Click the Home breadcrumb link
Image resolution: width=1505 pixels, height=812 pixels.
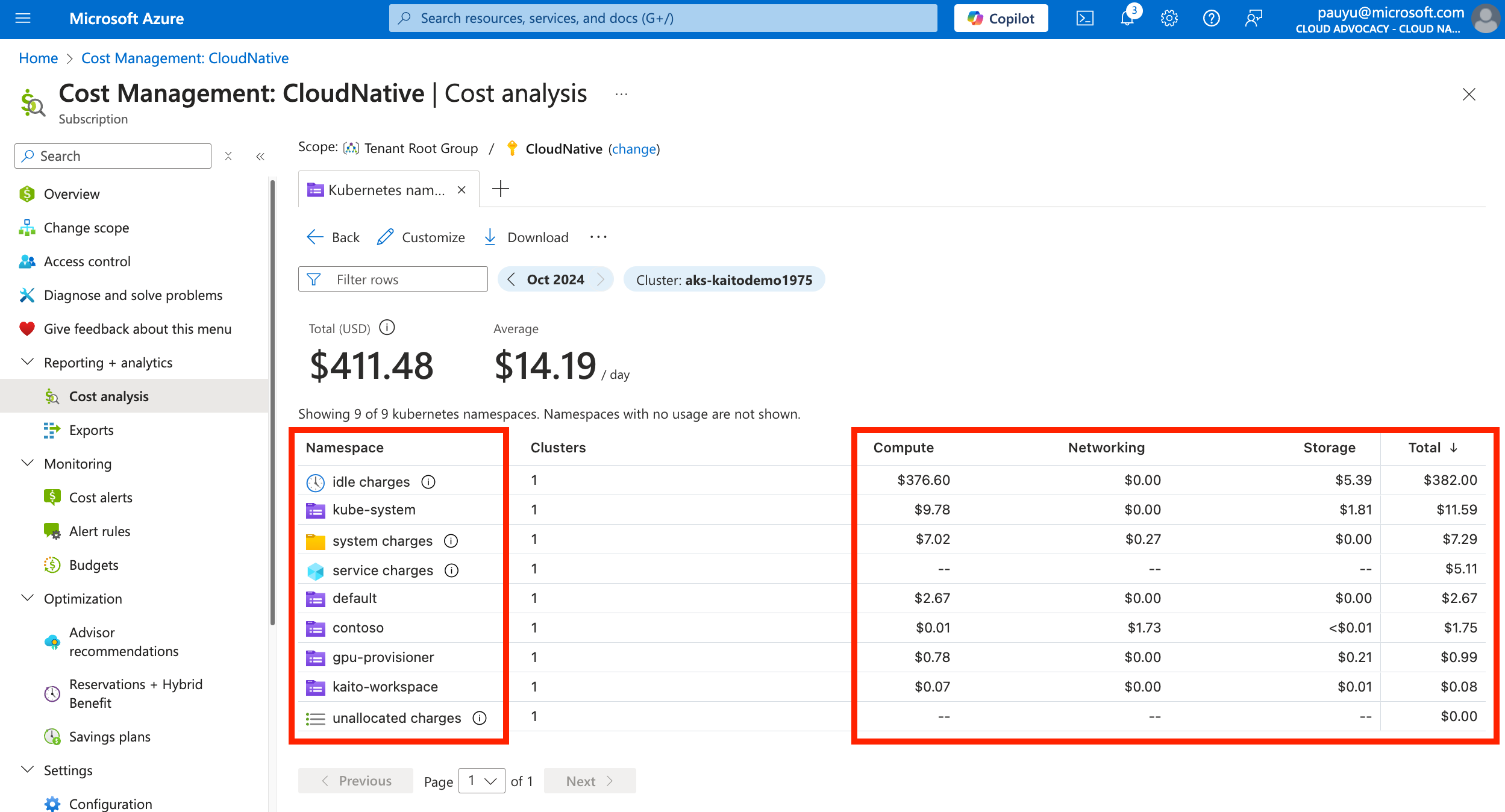pyautogui.click(x=39, y=58)
